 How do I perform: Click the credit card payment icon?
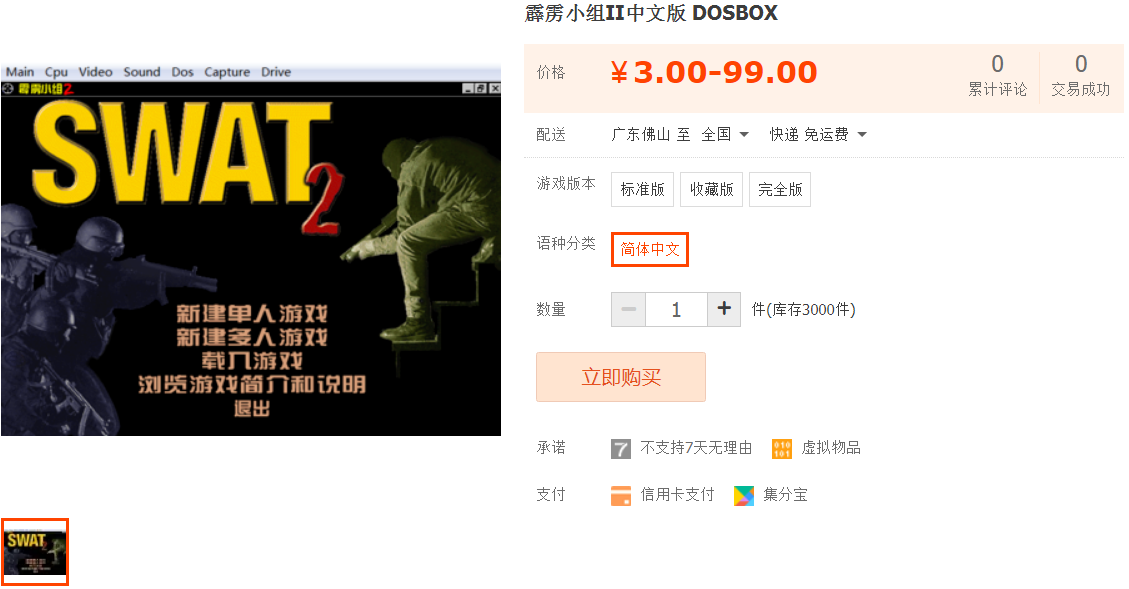[x=621, y=495]
